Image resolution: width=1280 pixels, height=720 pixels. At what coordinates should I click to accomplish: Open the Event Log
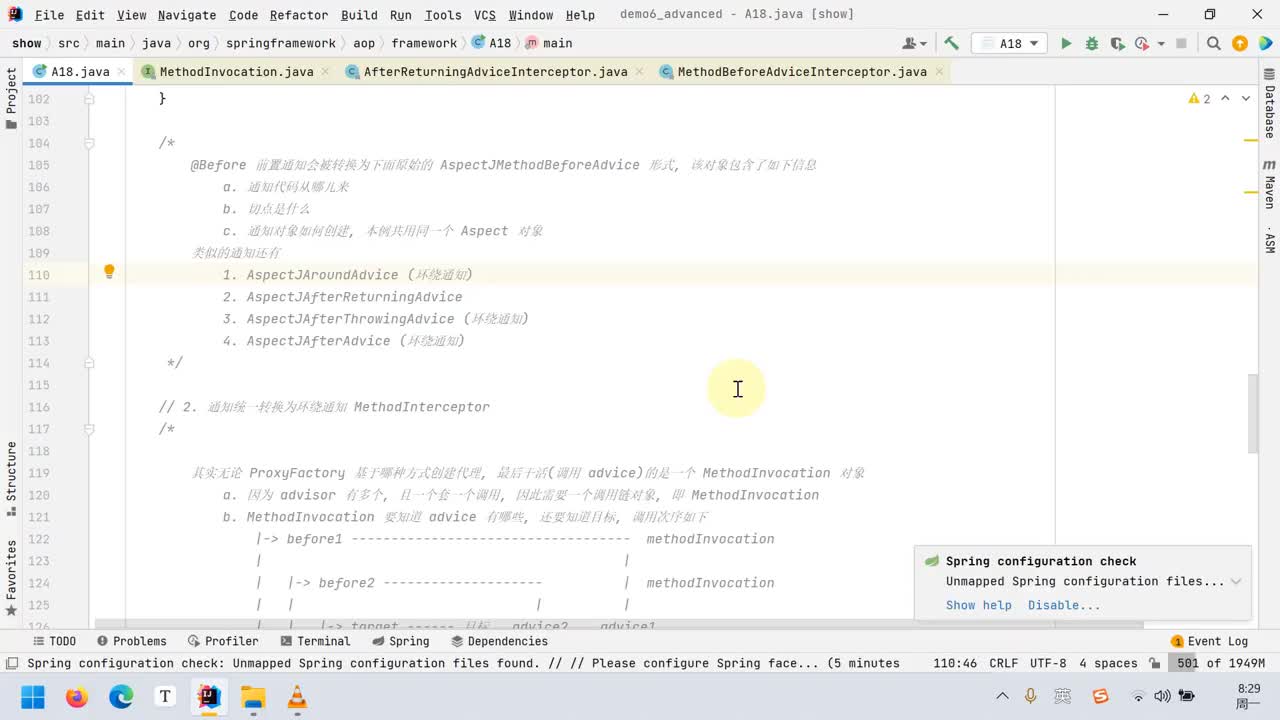[1210, 641]
